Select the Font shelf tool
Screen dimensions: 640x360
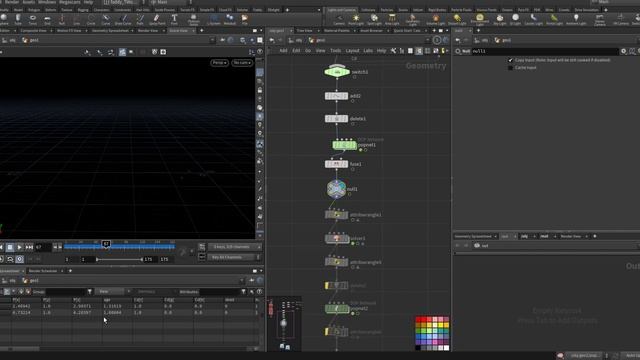(174, 19)
